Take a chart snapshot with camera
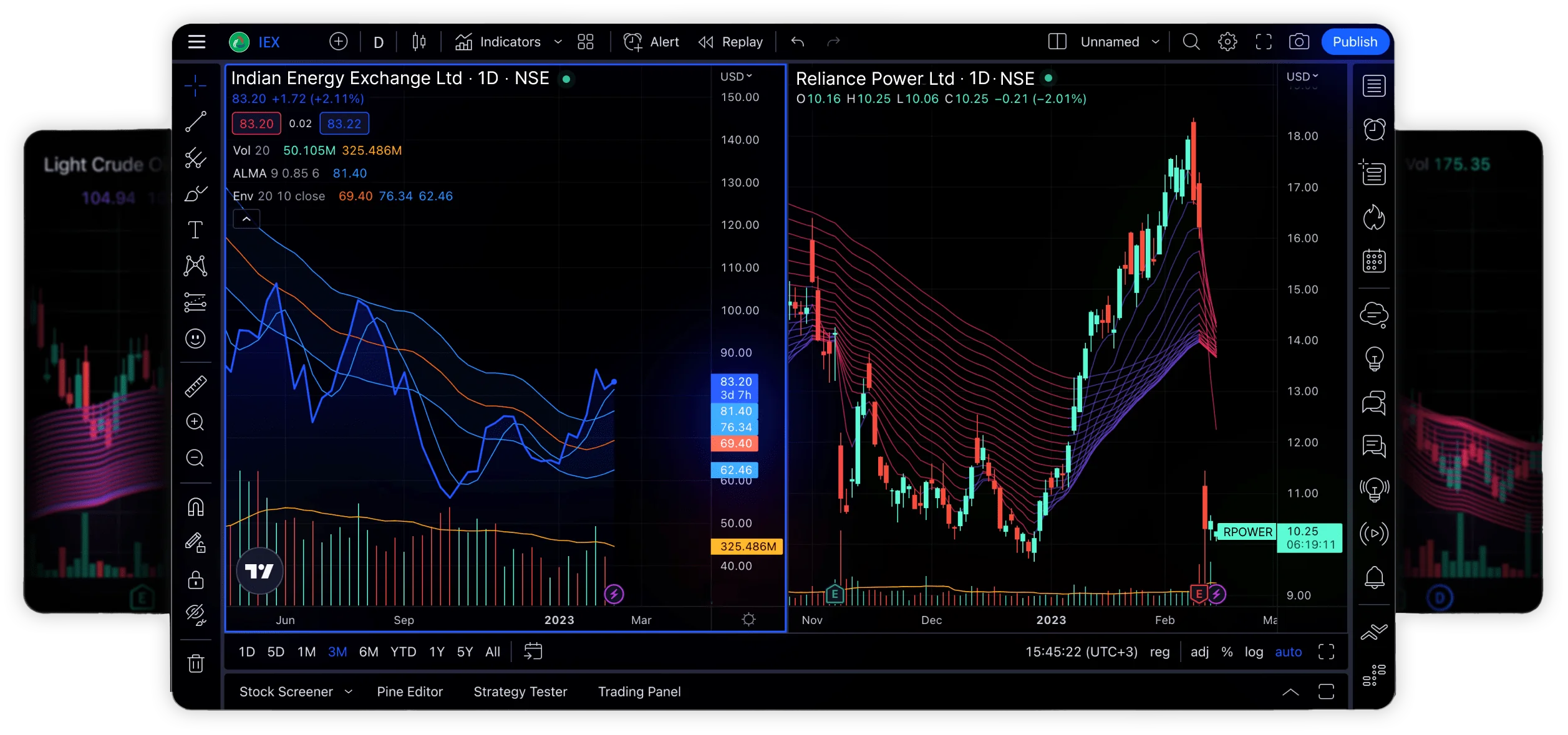This screenshot has height=735, width=1568. click(1299, 42)
